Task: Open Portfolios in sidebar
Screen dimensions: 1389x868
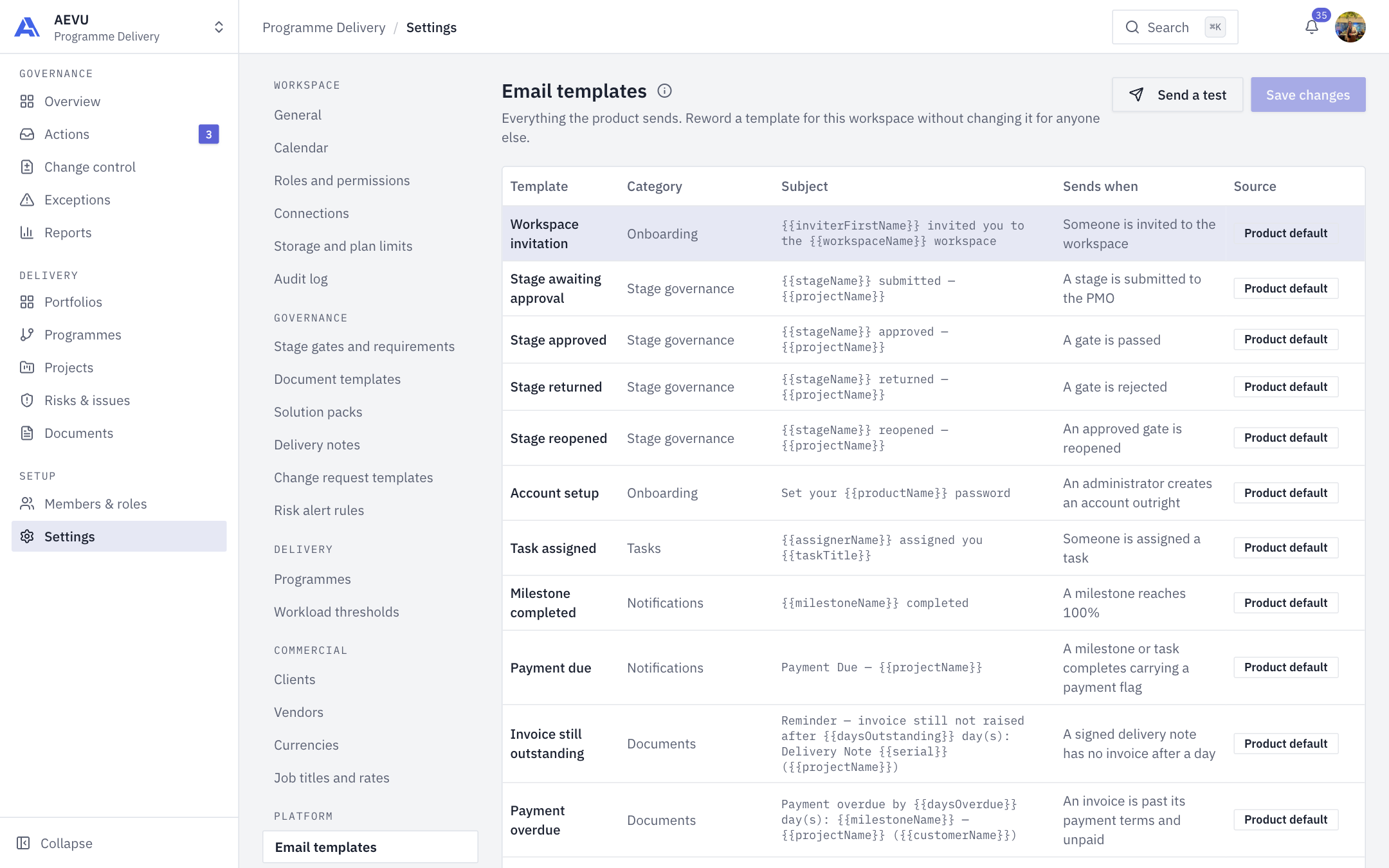Action: pos(119,302)
